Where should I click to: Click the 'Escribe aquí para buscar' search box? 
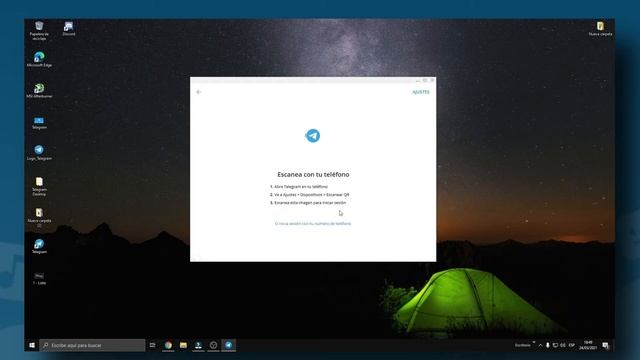[x=92, y=345]
